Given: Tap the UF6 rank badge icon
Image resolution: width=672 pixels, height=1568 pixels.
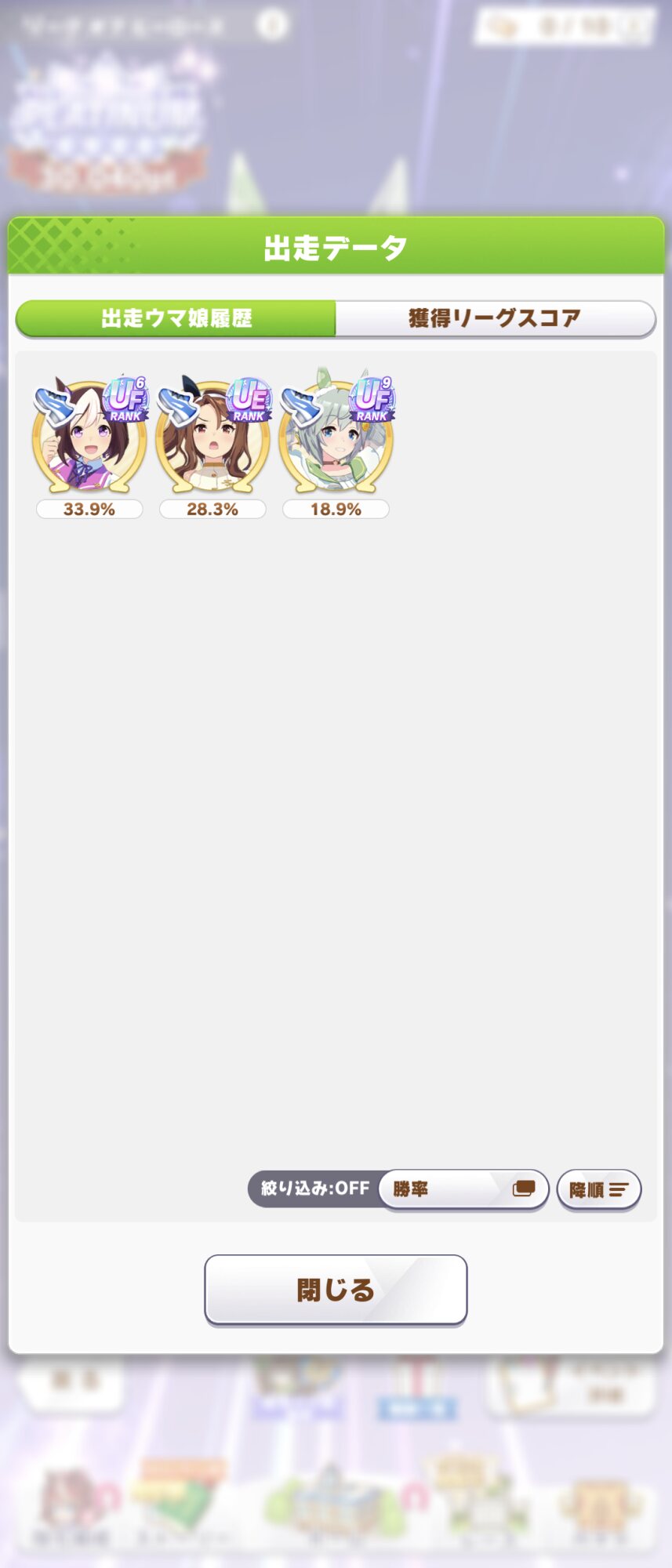Looking at the screenshot, I should (126, 399).
